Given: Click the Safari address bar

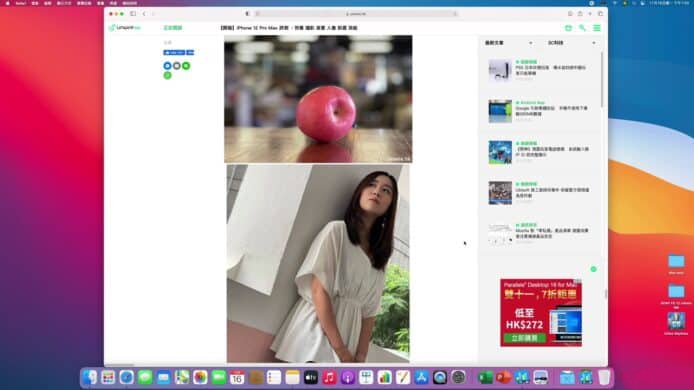Looking at the screenshot, I should point(356,14).
